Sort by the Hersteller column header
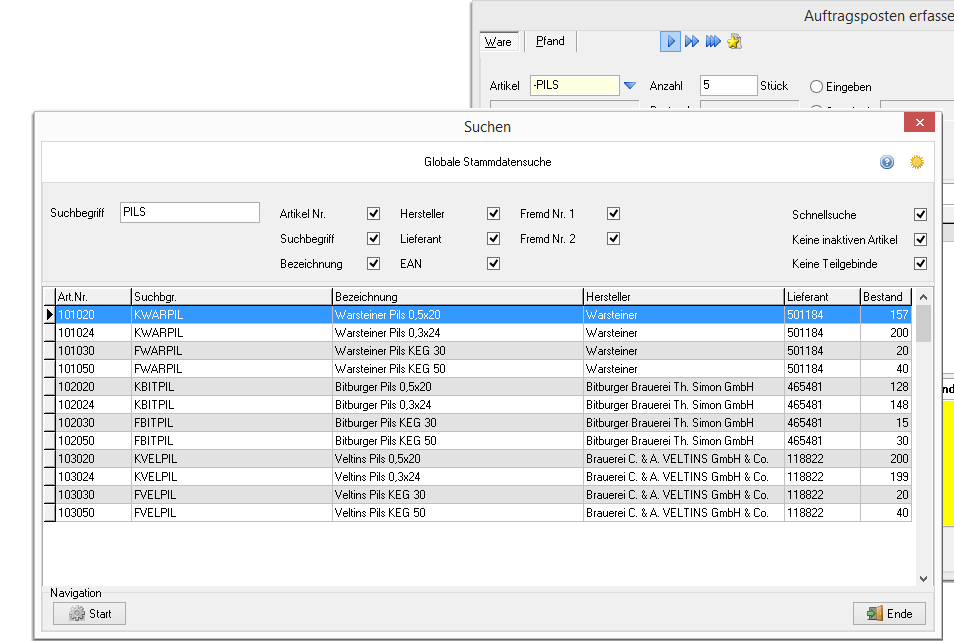The height and width of the screenshot is (641, 954). 684,297
